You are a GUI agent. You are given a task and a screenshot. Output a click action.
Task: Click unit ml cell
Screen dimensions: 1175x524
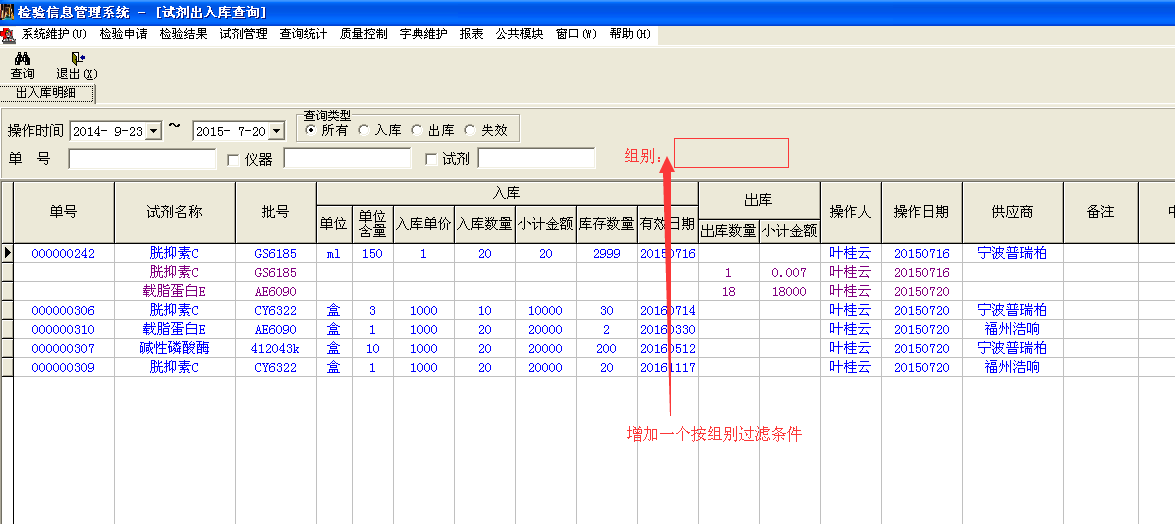click(333, 253)
